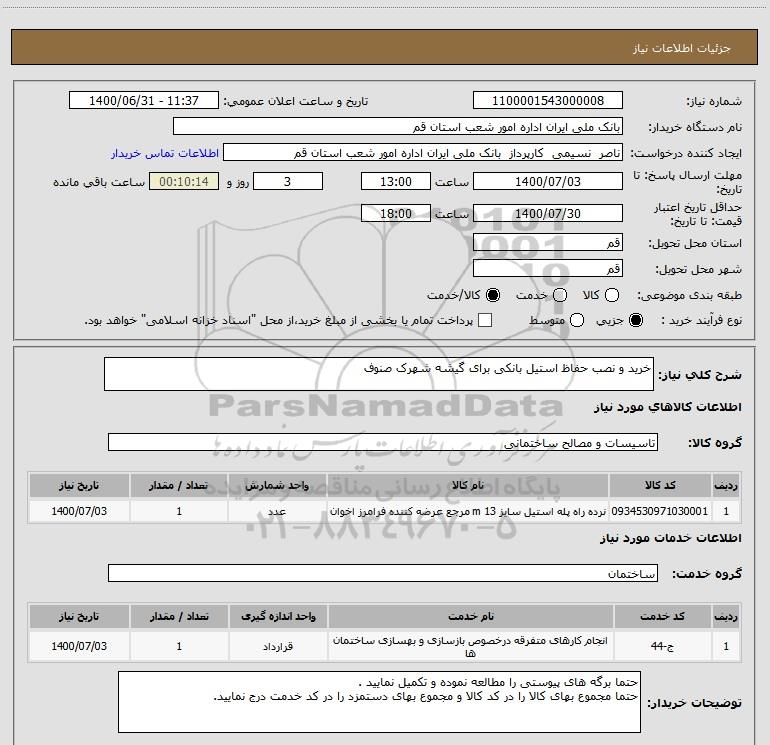Click the goods row date 1400/07/03 cell
This screenshot has width=770, height=745.
click(x=79, y=511)
